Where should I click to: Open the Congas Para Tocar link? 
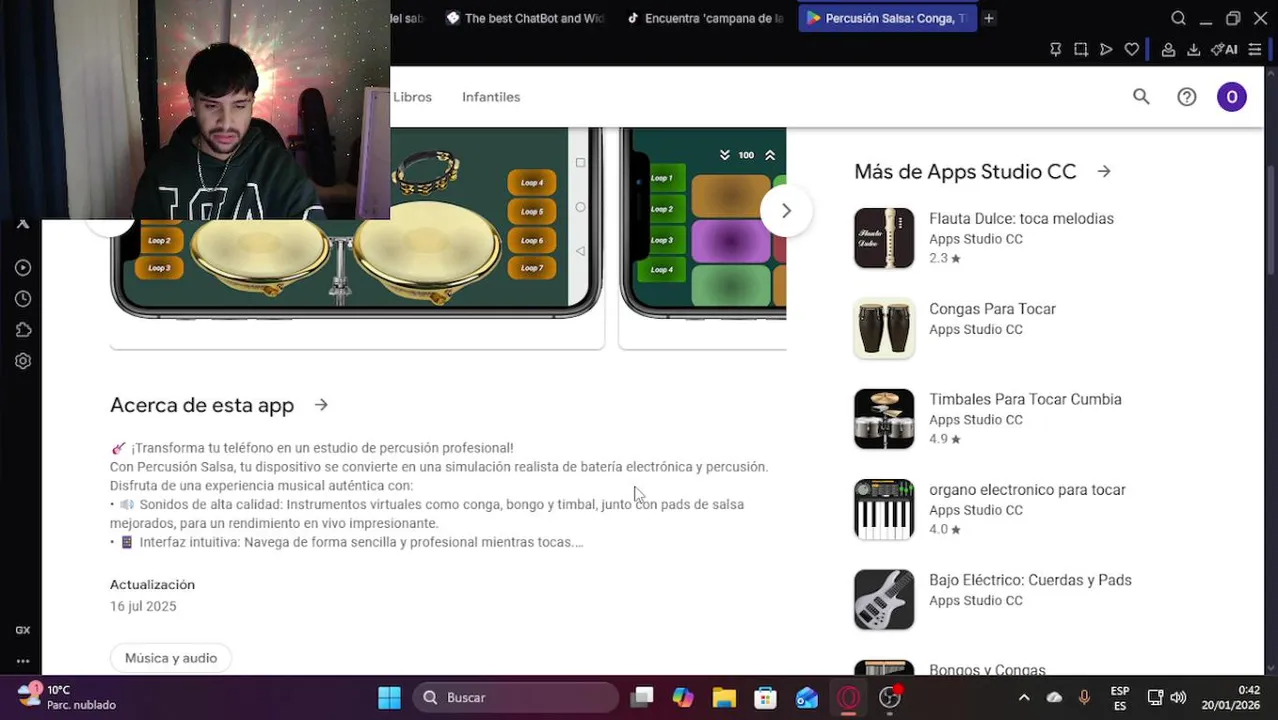click(x=992, y=309)
